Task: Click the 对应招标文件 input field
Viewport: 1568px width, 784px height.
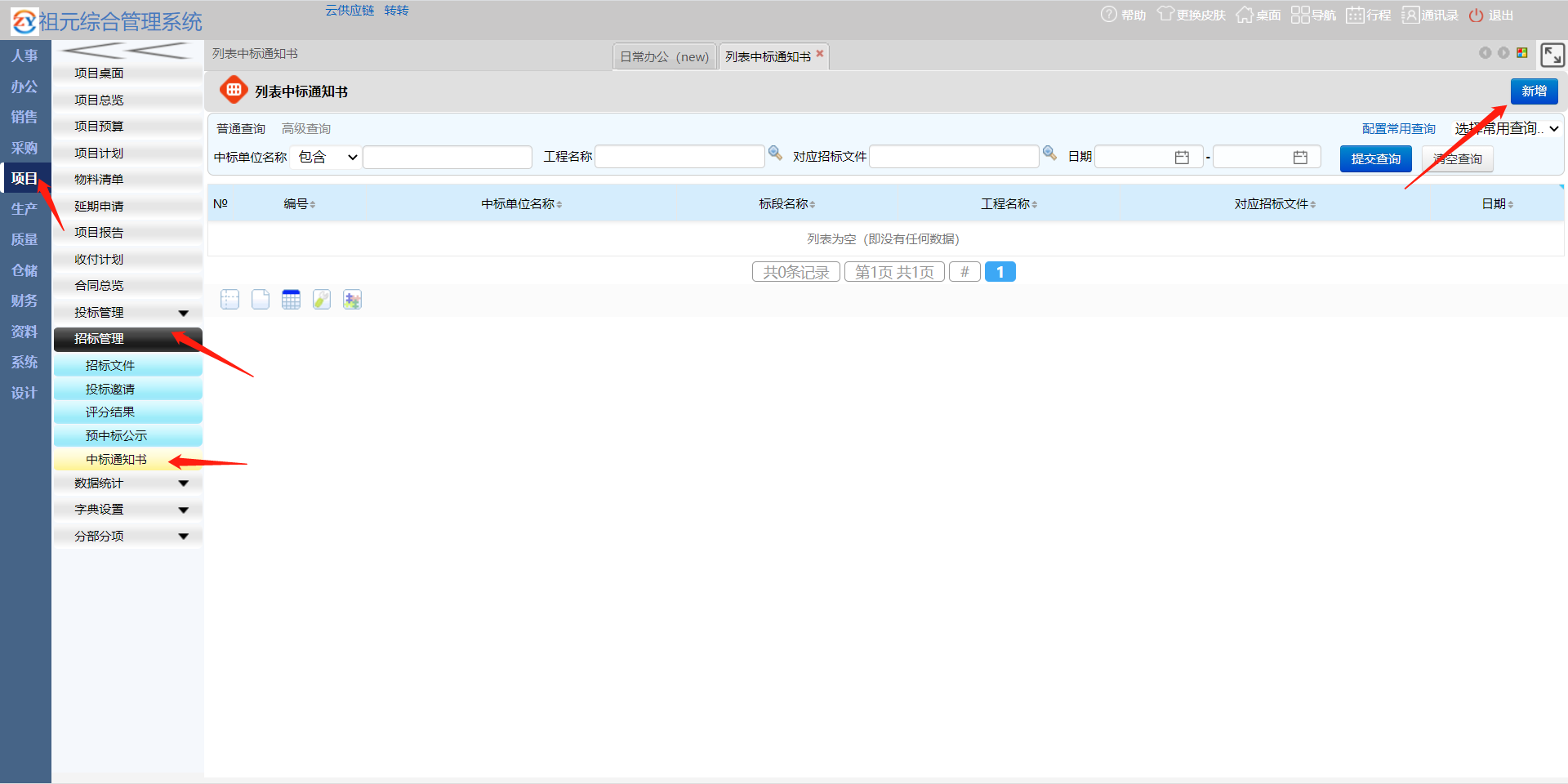Action: [953, 157]
